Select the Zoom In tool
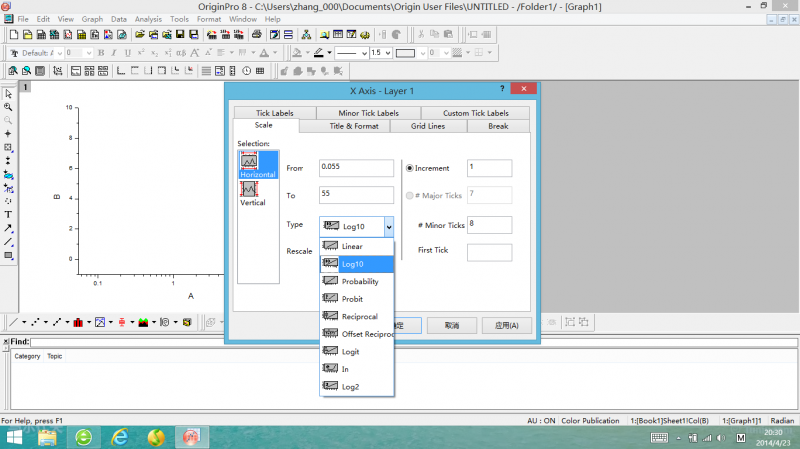 click(8, 106)
